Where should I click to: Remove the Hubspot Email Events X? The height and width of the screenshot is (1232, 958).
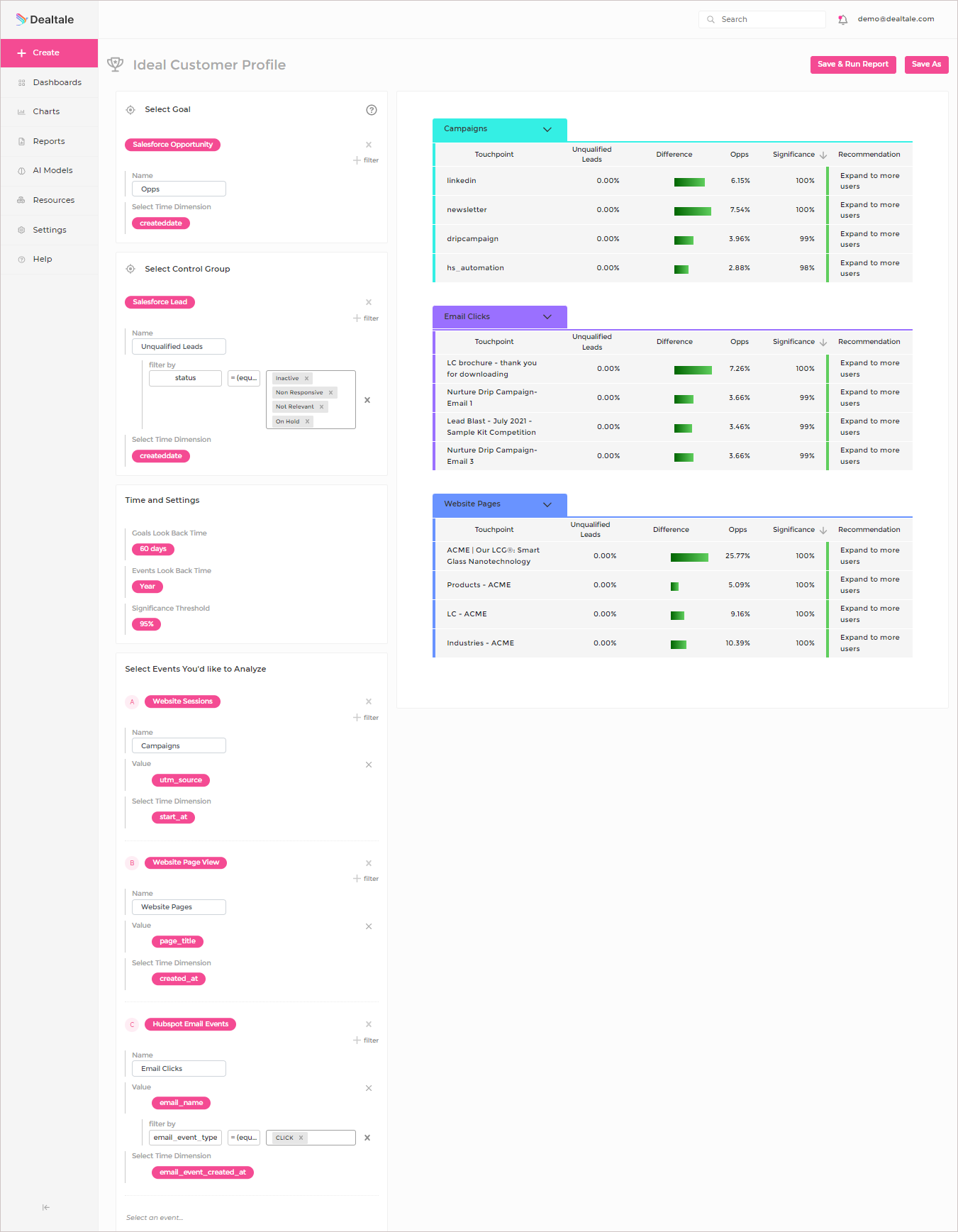tap(369, 1024)
